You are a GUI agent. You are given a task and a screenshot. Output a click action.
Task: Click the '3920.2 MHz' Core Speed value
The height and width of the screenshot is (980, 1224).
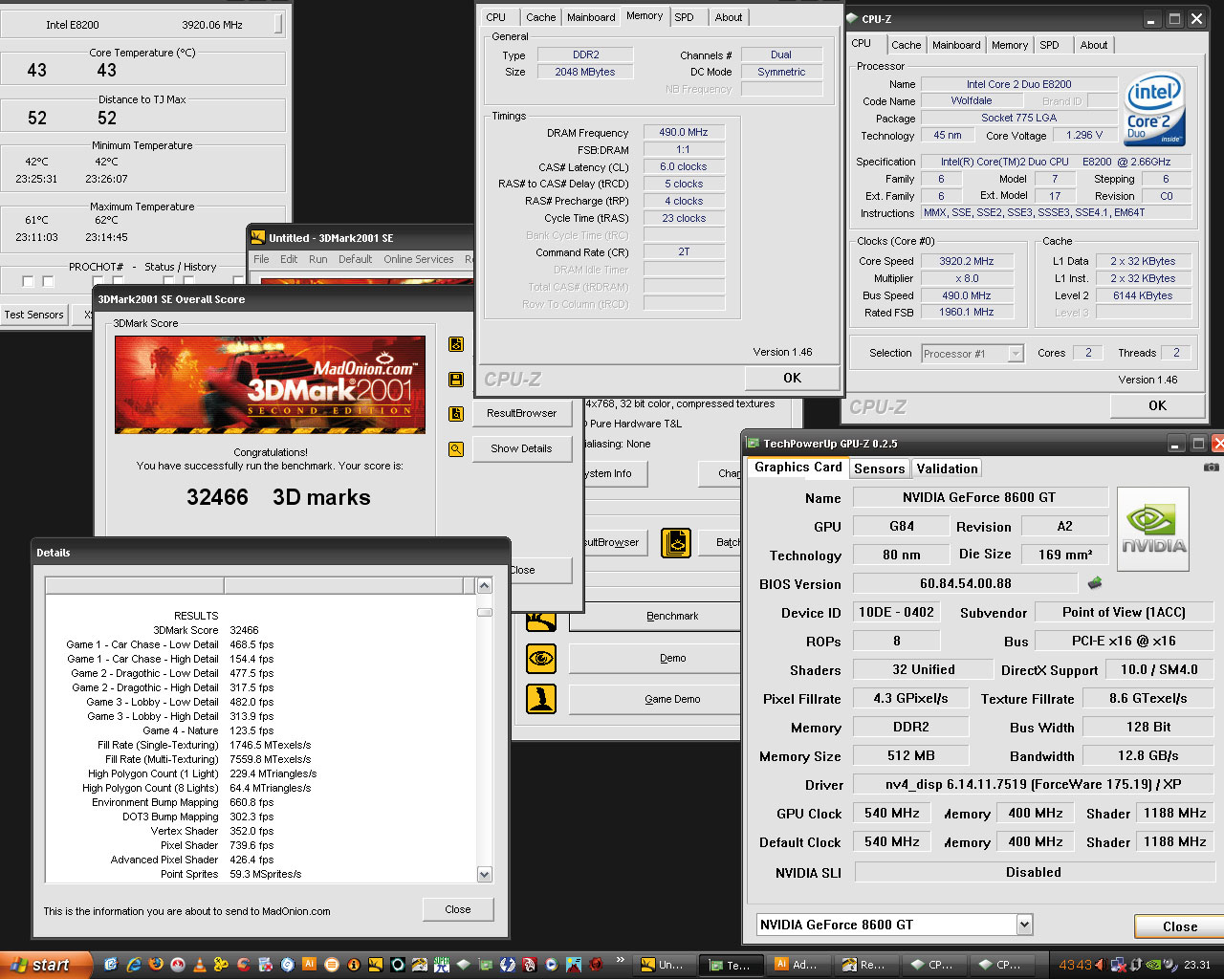[966, 261]
